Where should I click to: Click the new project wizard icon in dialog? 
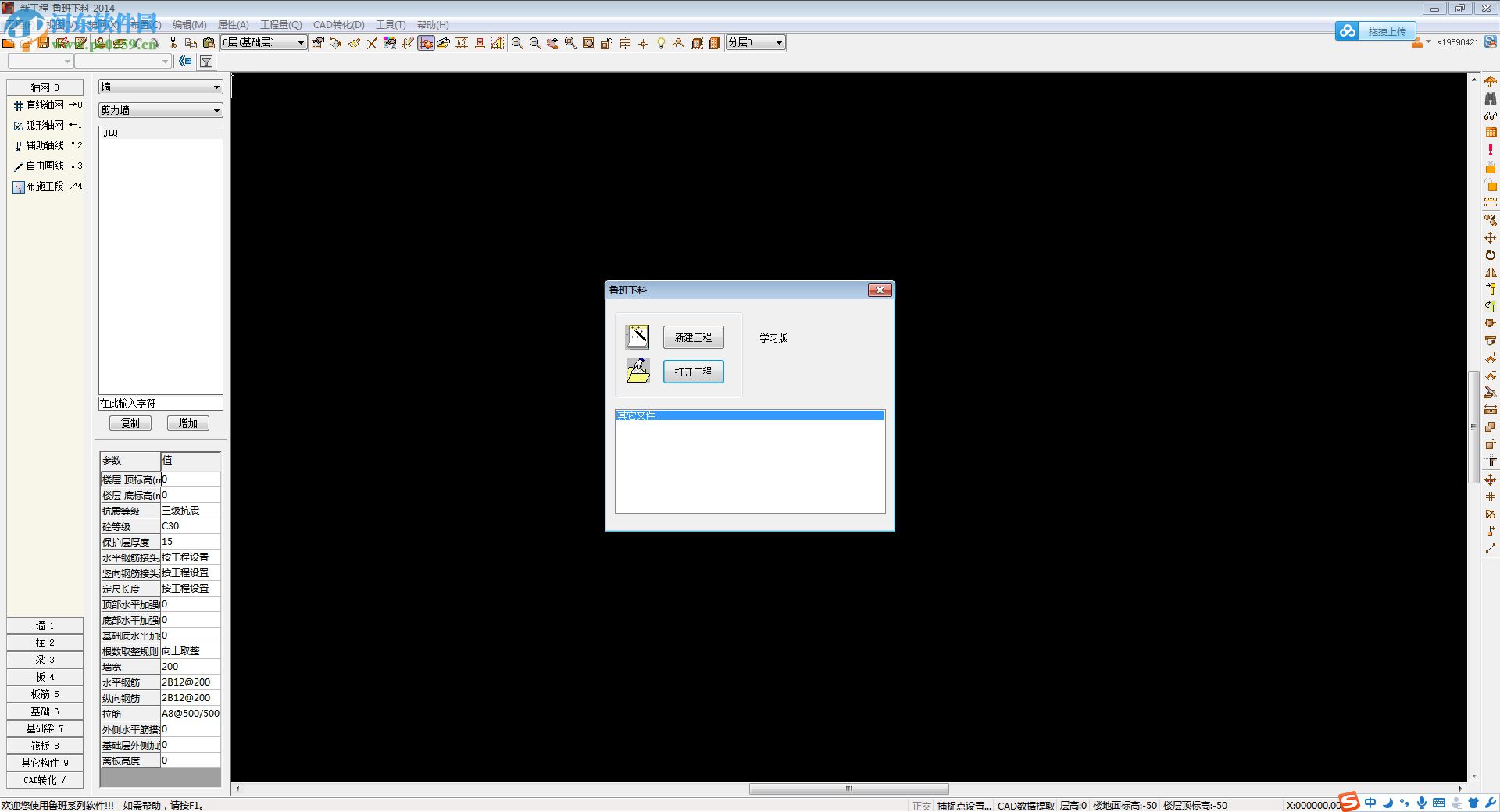637,337
